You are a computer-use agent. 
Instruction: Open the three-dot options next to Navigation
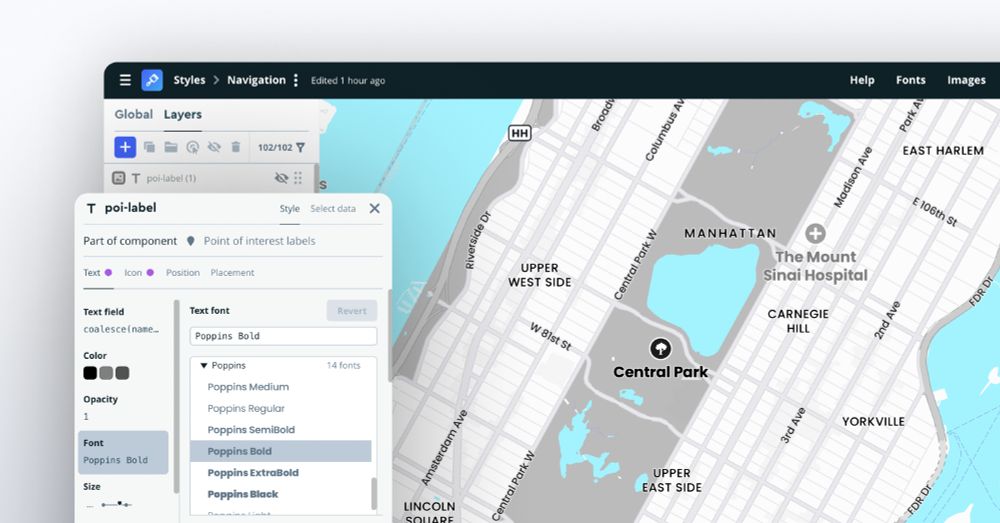pyautogui.click(x=295, y=80)
